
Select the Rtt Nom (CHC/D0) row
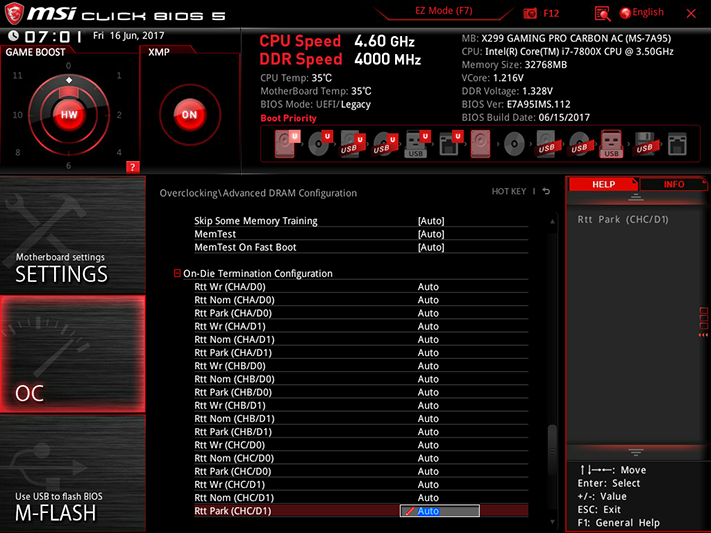(361, 458)
